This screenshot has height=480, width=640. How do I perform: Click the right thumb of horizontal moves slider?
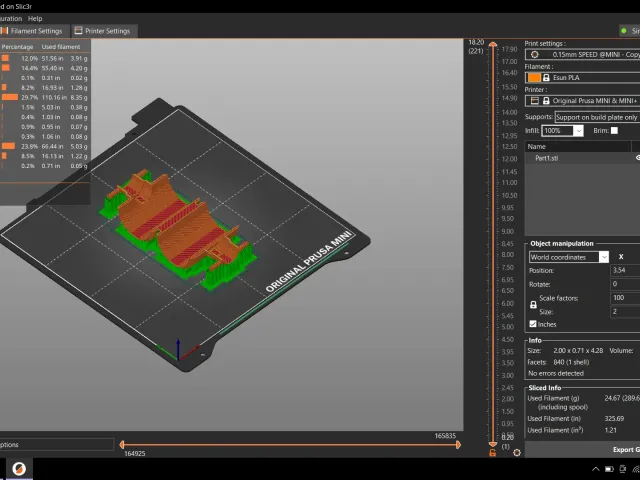pos(458,445)
